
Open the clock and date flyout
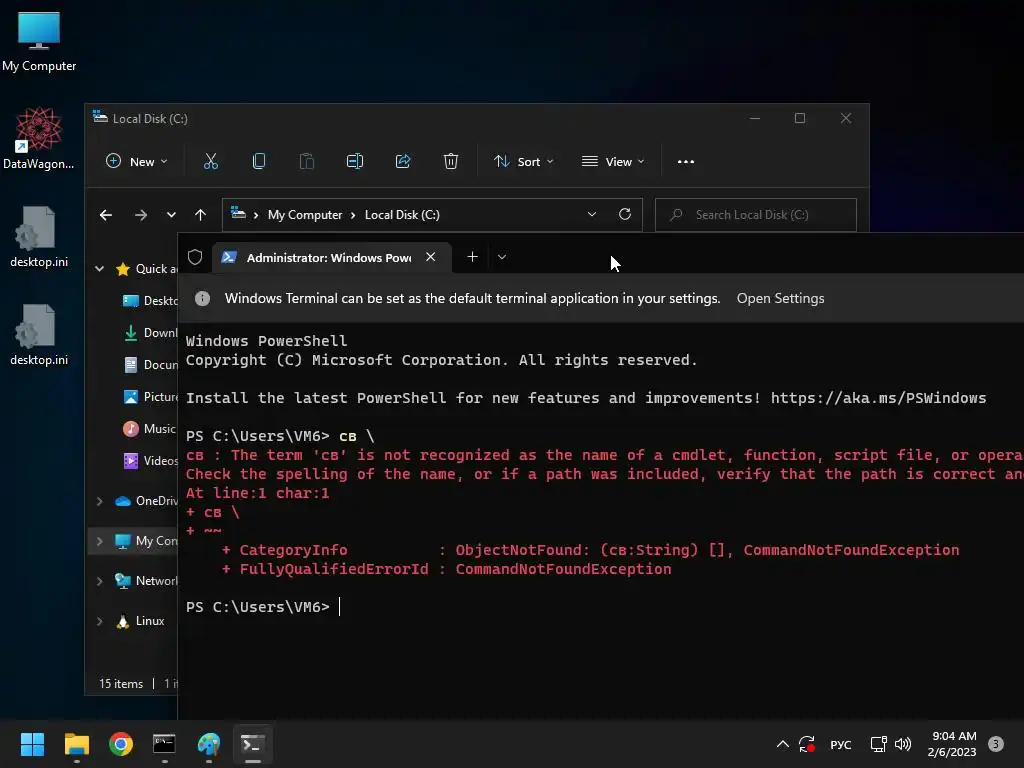coord(952,744)
